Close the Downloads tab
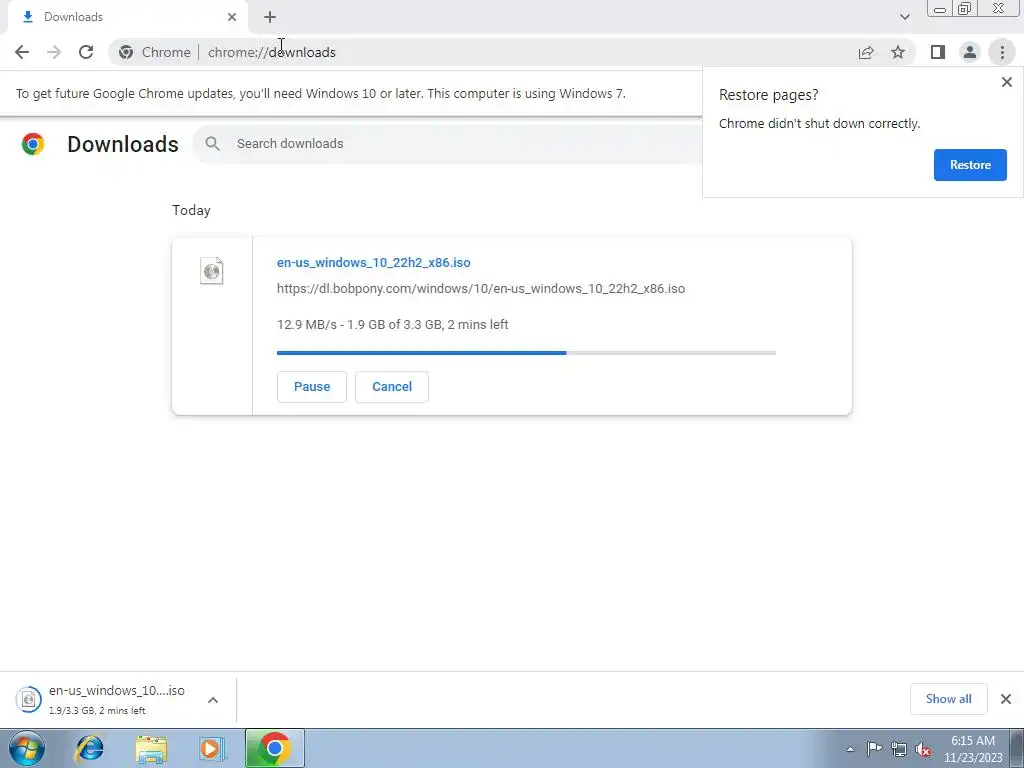Screen dimensions: 1024x768 (x=232, y=17)
